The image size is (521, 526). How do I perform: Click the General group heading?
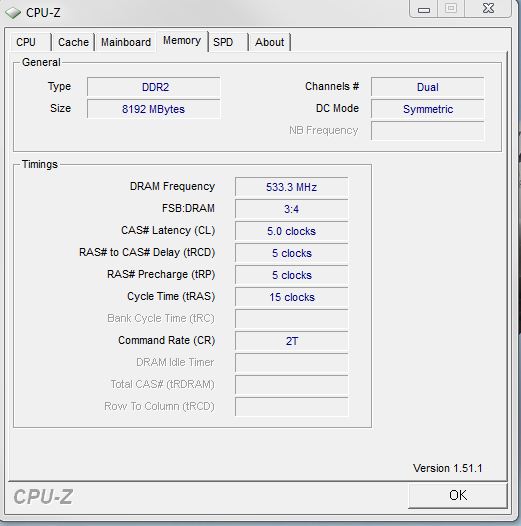(41, 62)
